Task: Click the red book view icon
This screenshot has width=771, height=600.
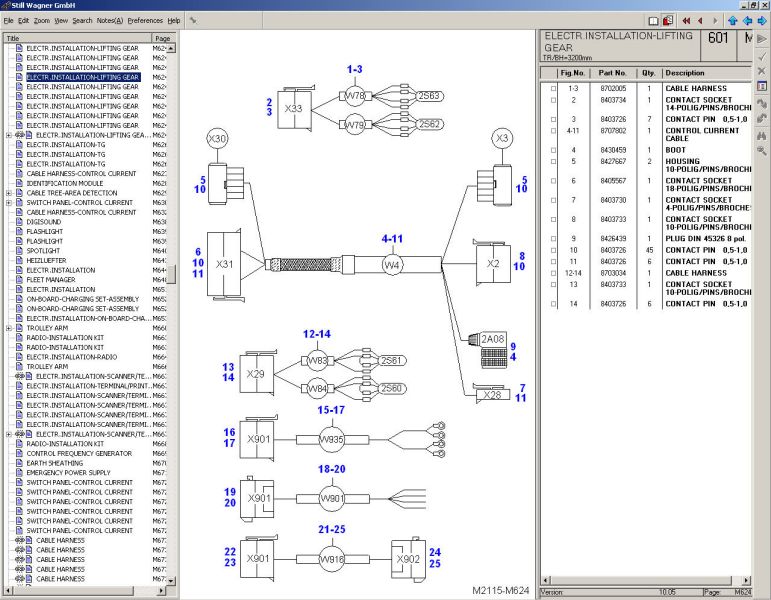Action: click(x=667, y=20)
